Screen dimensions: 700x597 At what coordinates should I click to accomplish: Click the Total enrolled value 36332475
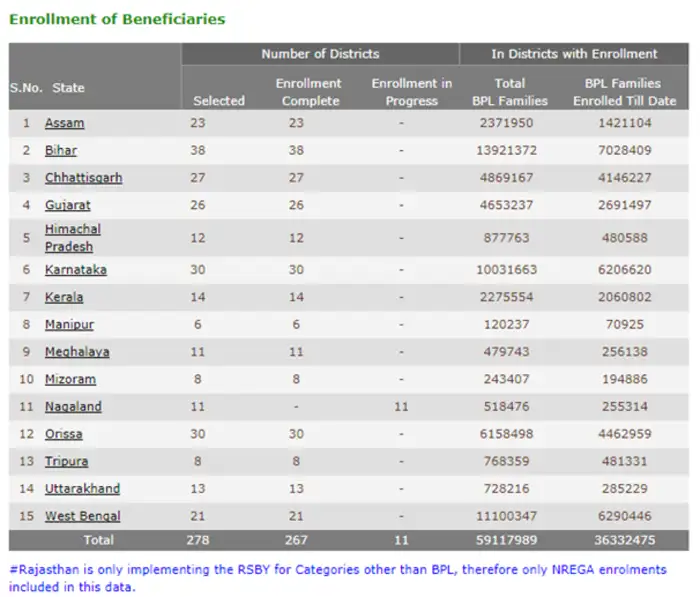[x=624, y=540]
